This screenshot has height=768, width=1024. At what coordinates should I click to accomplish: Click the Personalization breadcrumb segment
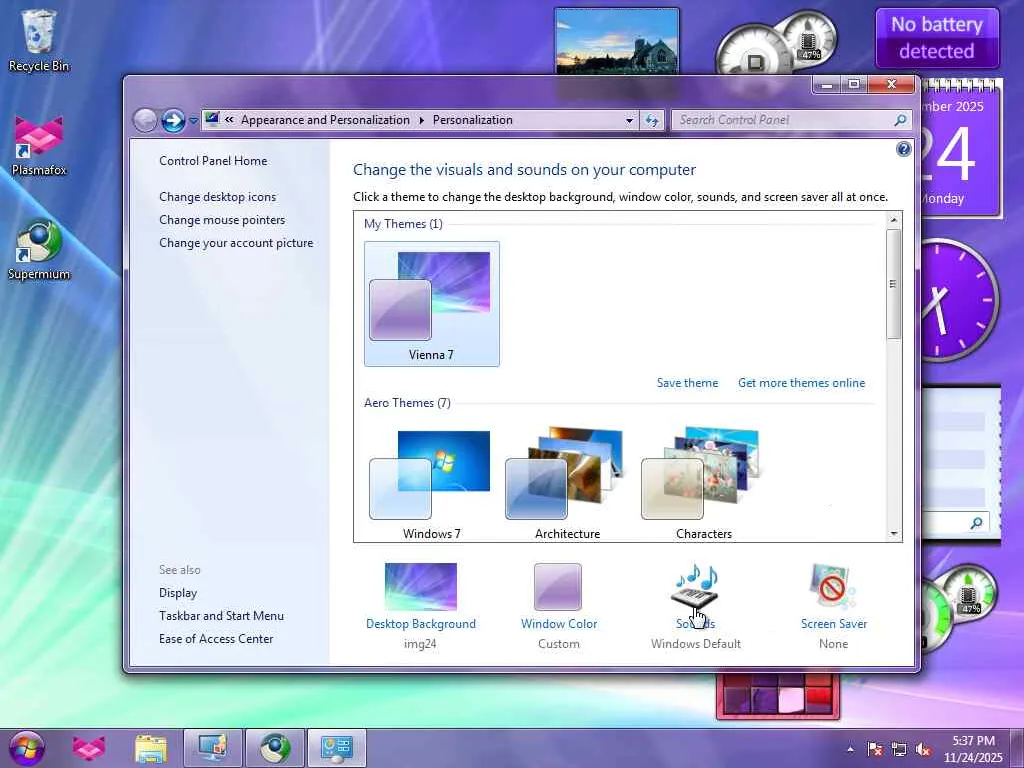[472, 120]
